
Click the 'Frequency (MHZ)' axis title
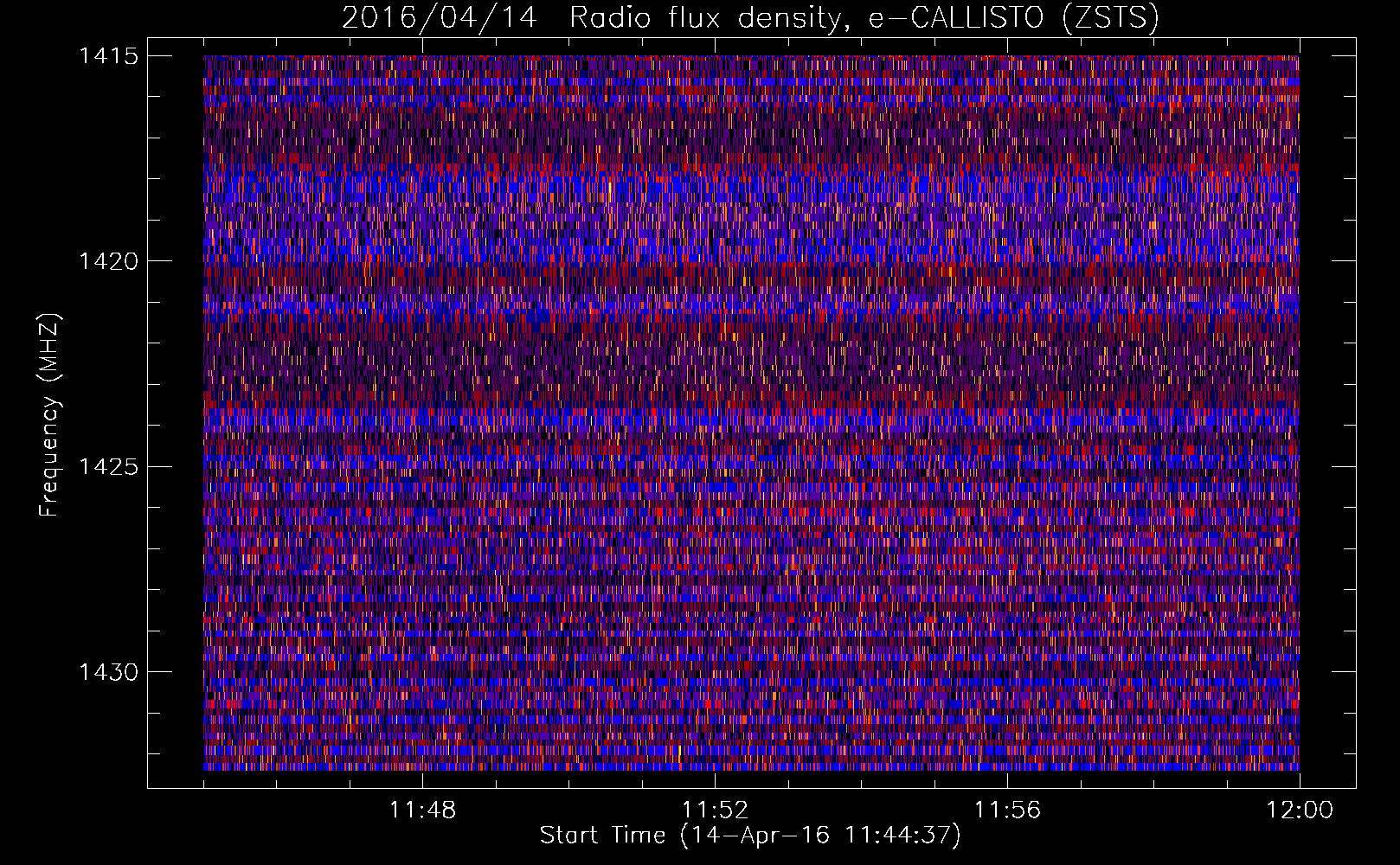click(x=49, y=415)
